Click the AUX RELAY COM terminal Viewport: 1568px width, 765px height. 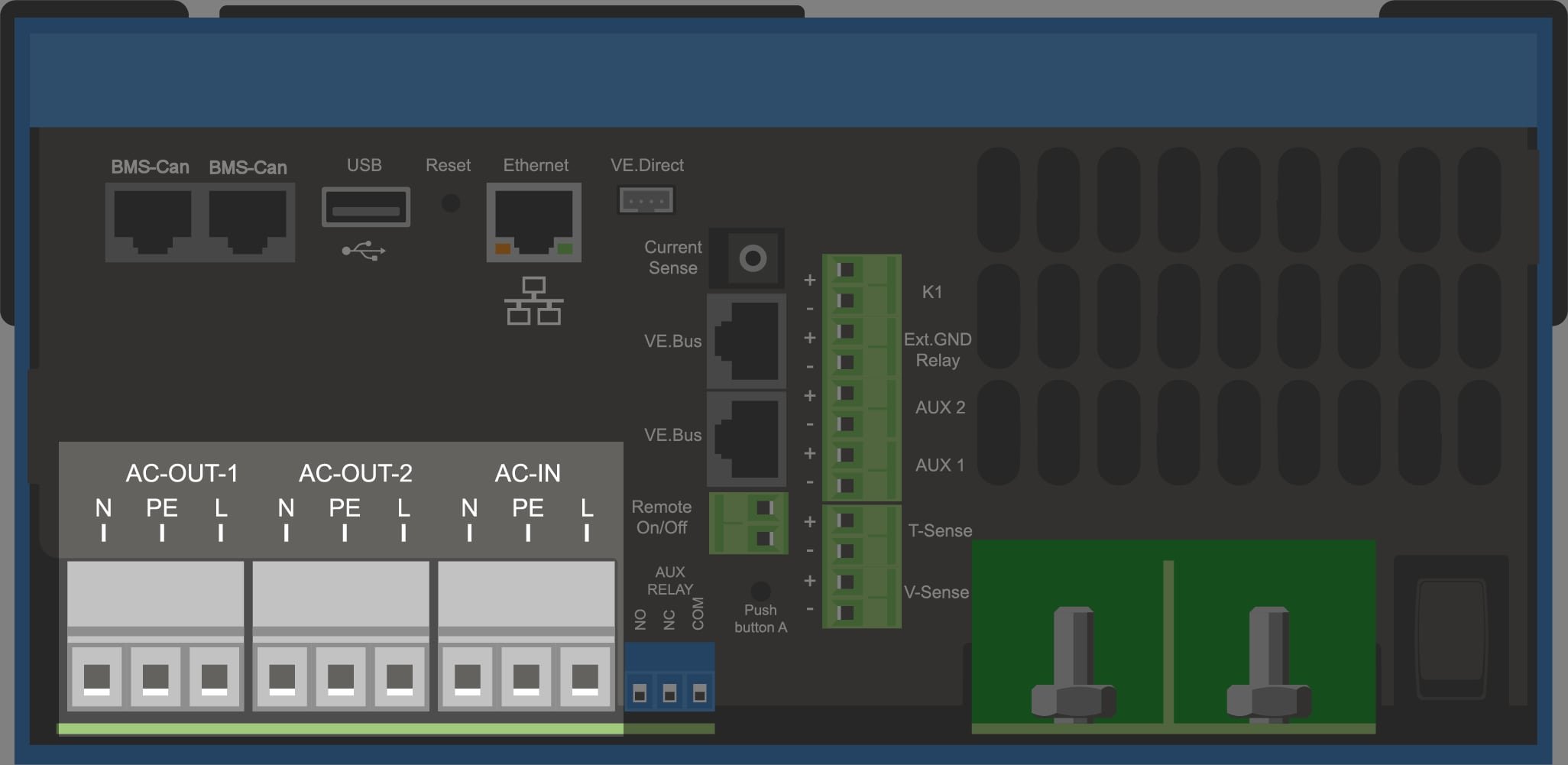[698, 693]
